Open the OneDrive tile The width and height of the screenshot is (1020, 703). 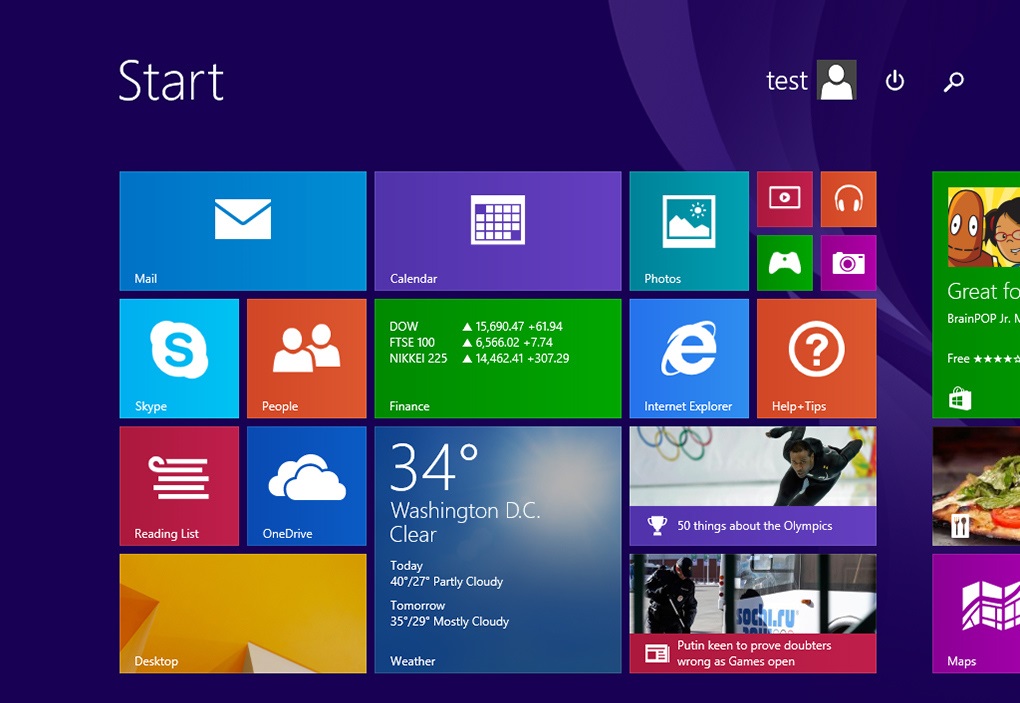pyautogui.click(x=306, y=486)
